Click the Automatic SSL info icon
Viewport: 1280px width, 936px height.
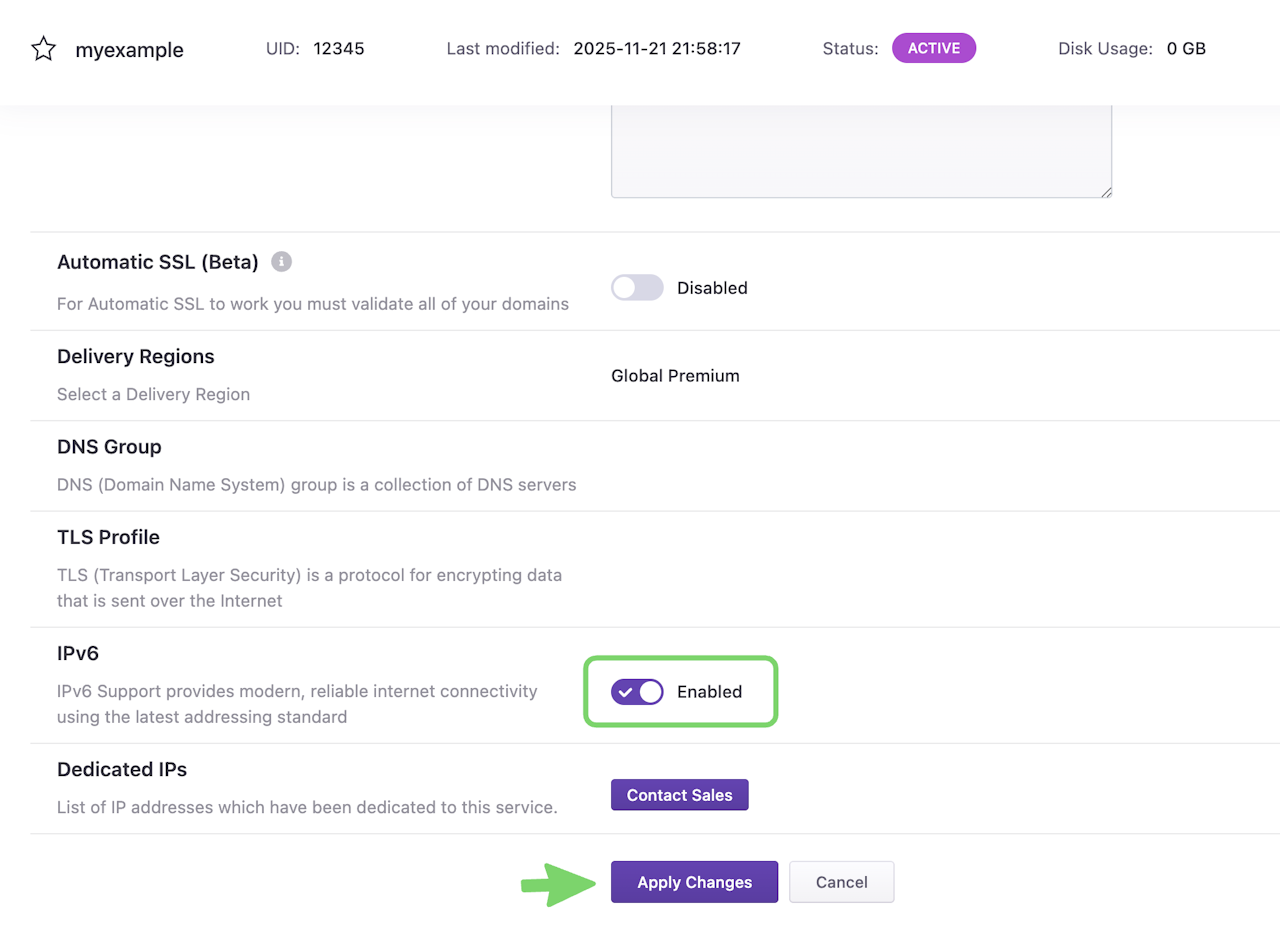point(282,262)
